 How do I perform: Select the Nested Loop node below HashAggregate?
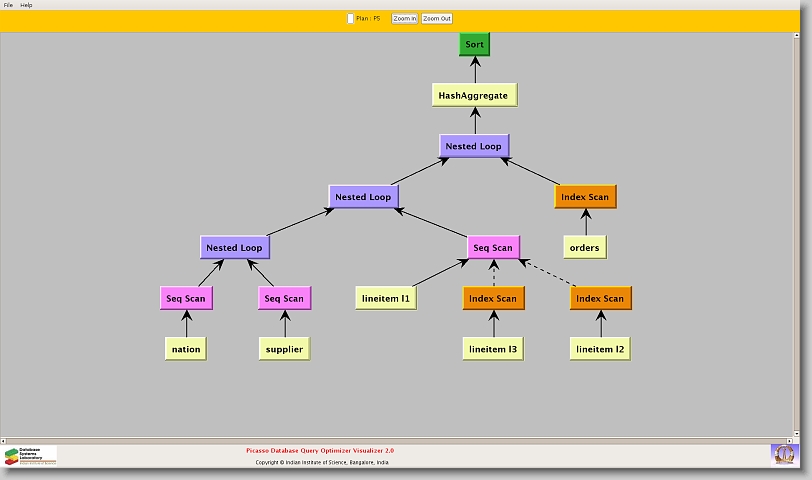(474, 146)
